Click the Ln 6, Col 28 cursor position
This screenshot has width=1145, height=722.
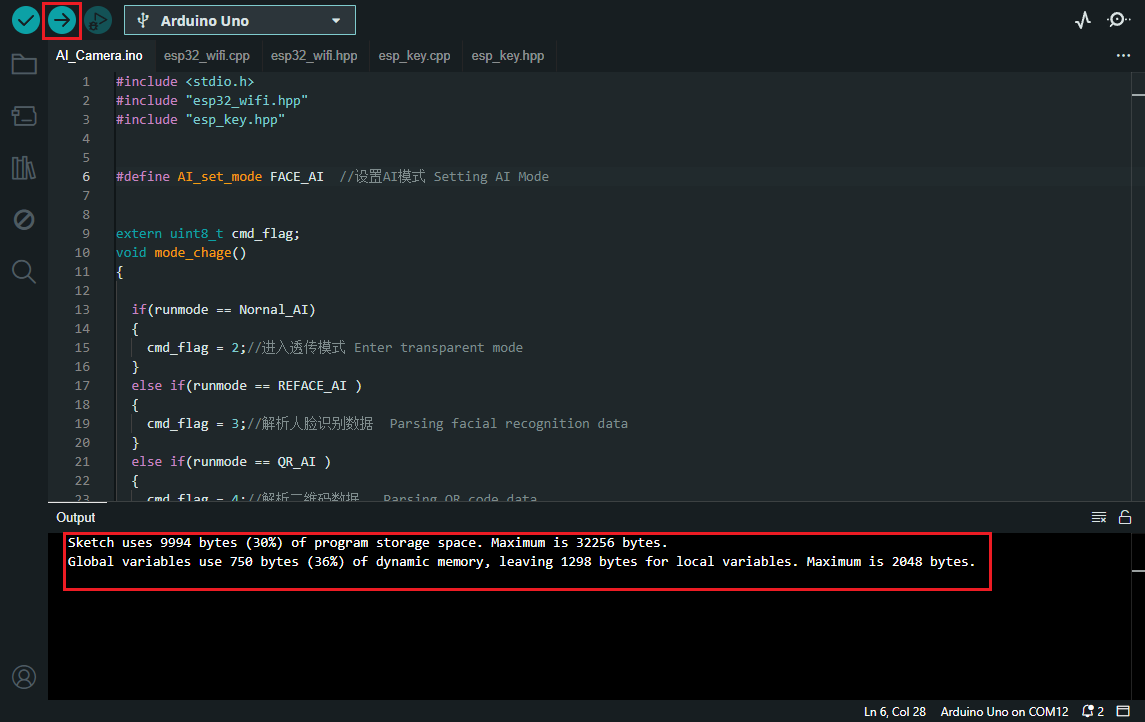point(895,711)
